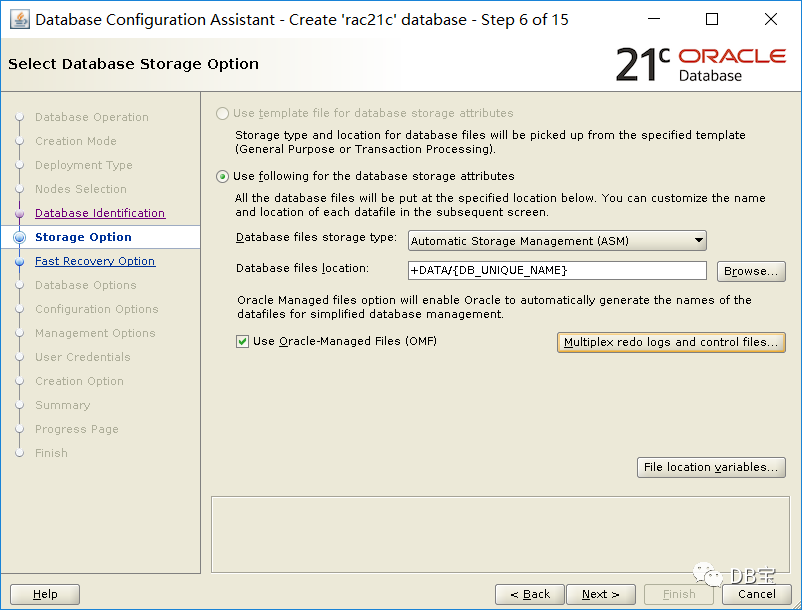802x610 pixels.
Task: Open Multiplex redo logs and control files
Action: click(x=671, y=342)
